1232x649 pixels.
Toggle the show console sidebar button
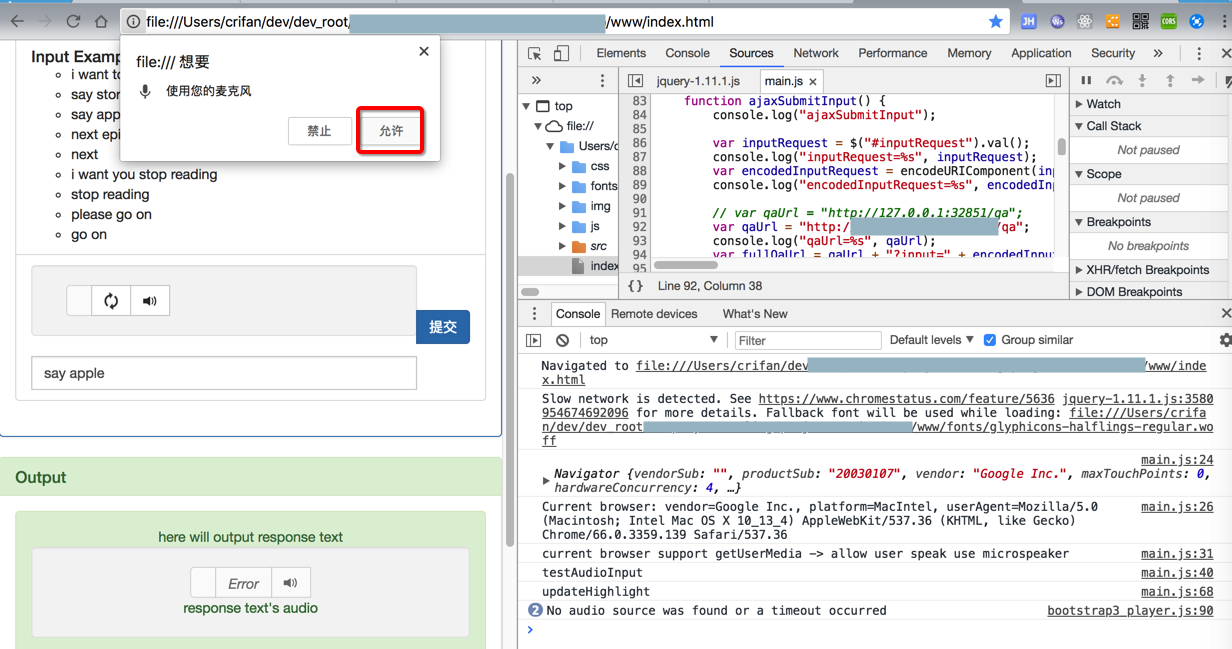534,341
